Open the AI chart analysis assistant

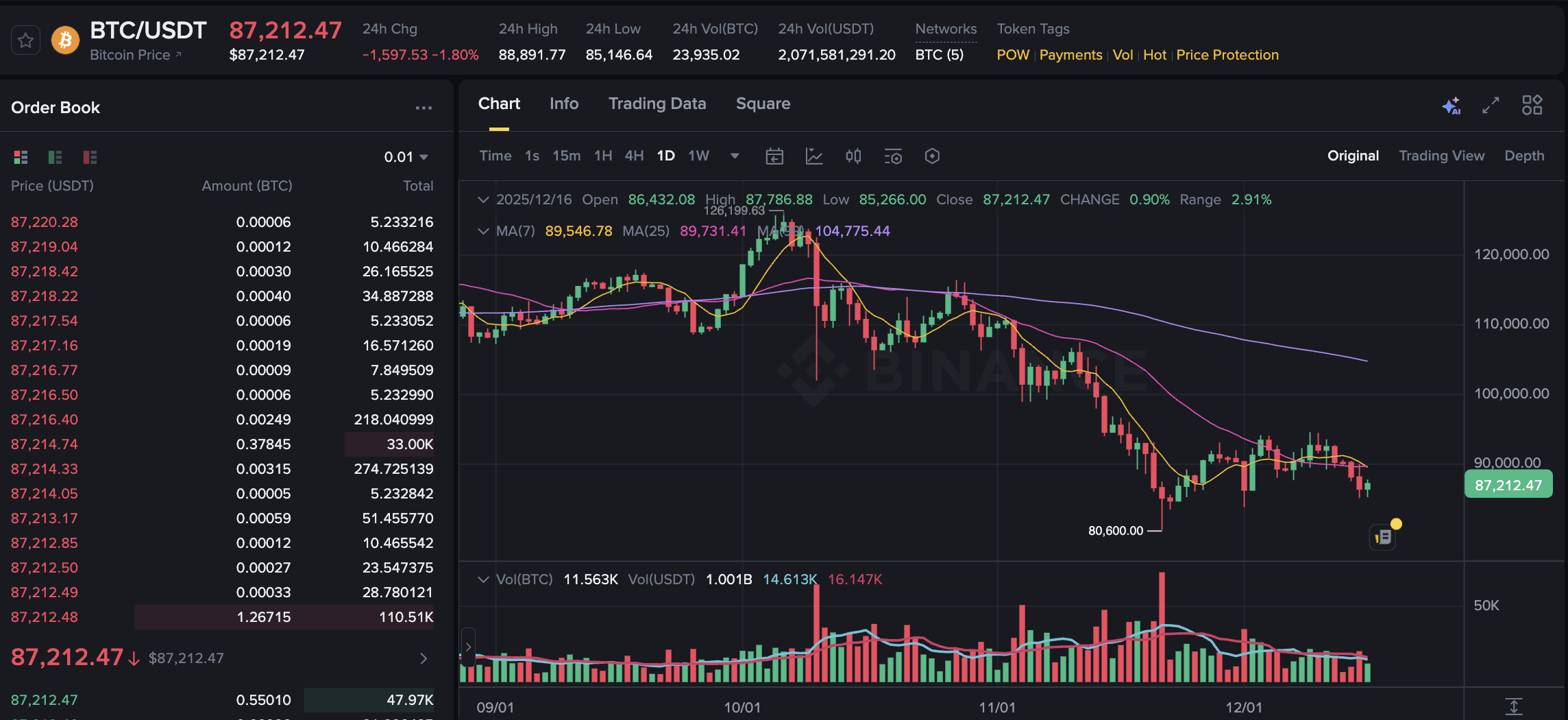[x=1450, y=105]
